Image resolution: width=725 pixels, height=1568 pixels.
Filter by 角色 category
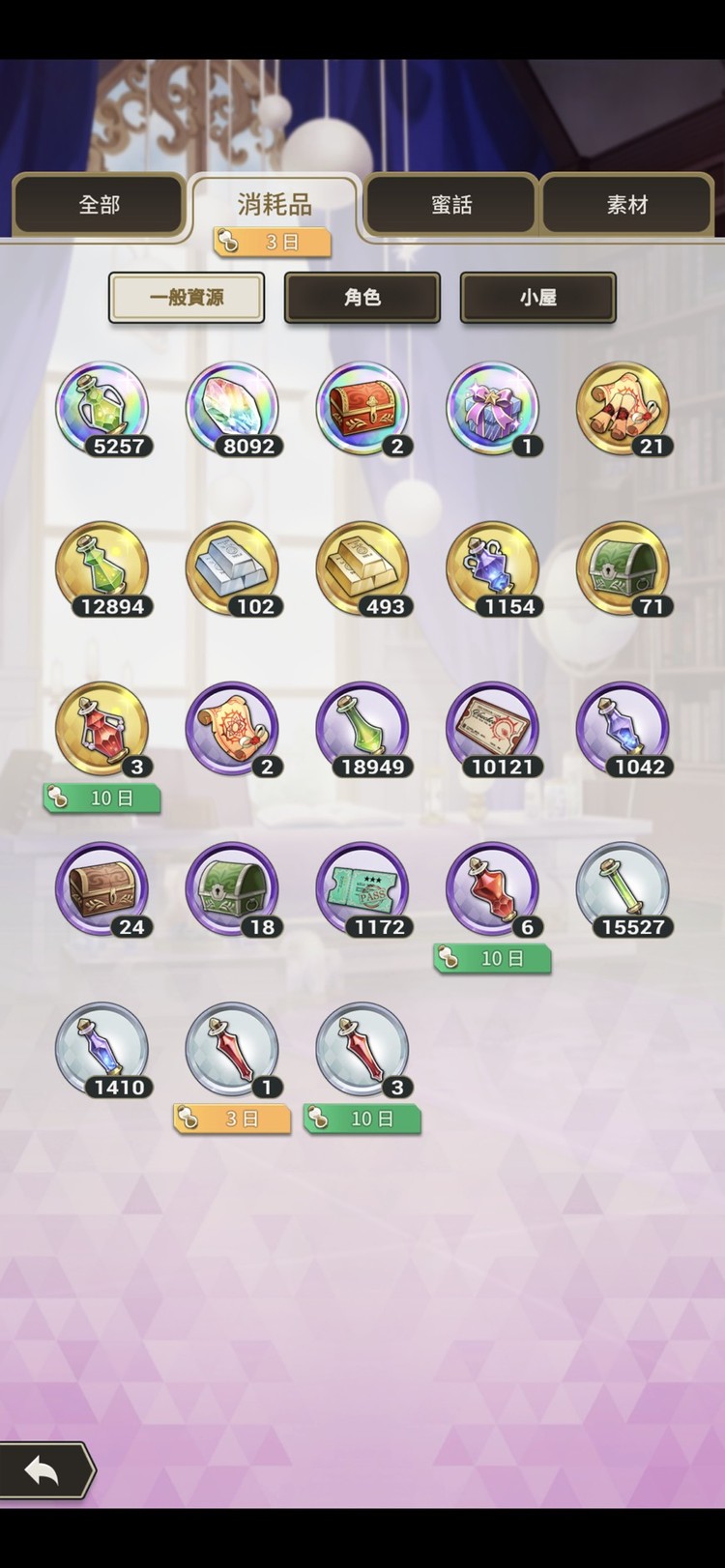[x=362, y=298]
